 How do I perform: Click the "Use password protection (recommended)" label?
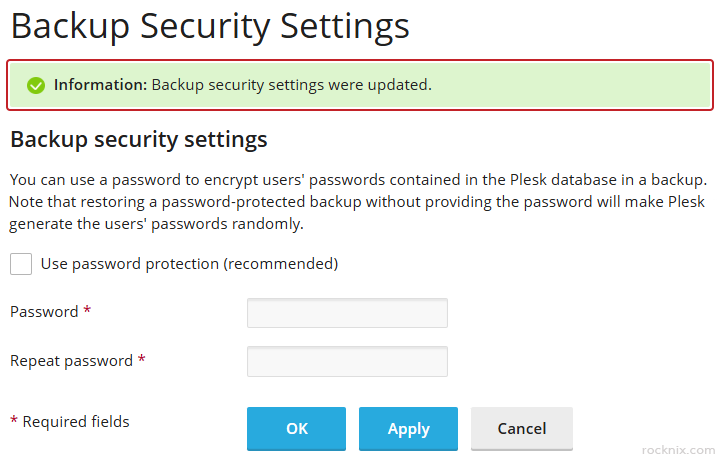[189, 264]
